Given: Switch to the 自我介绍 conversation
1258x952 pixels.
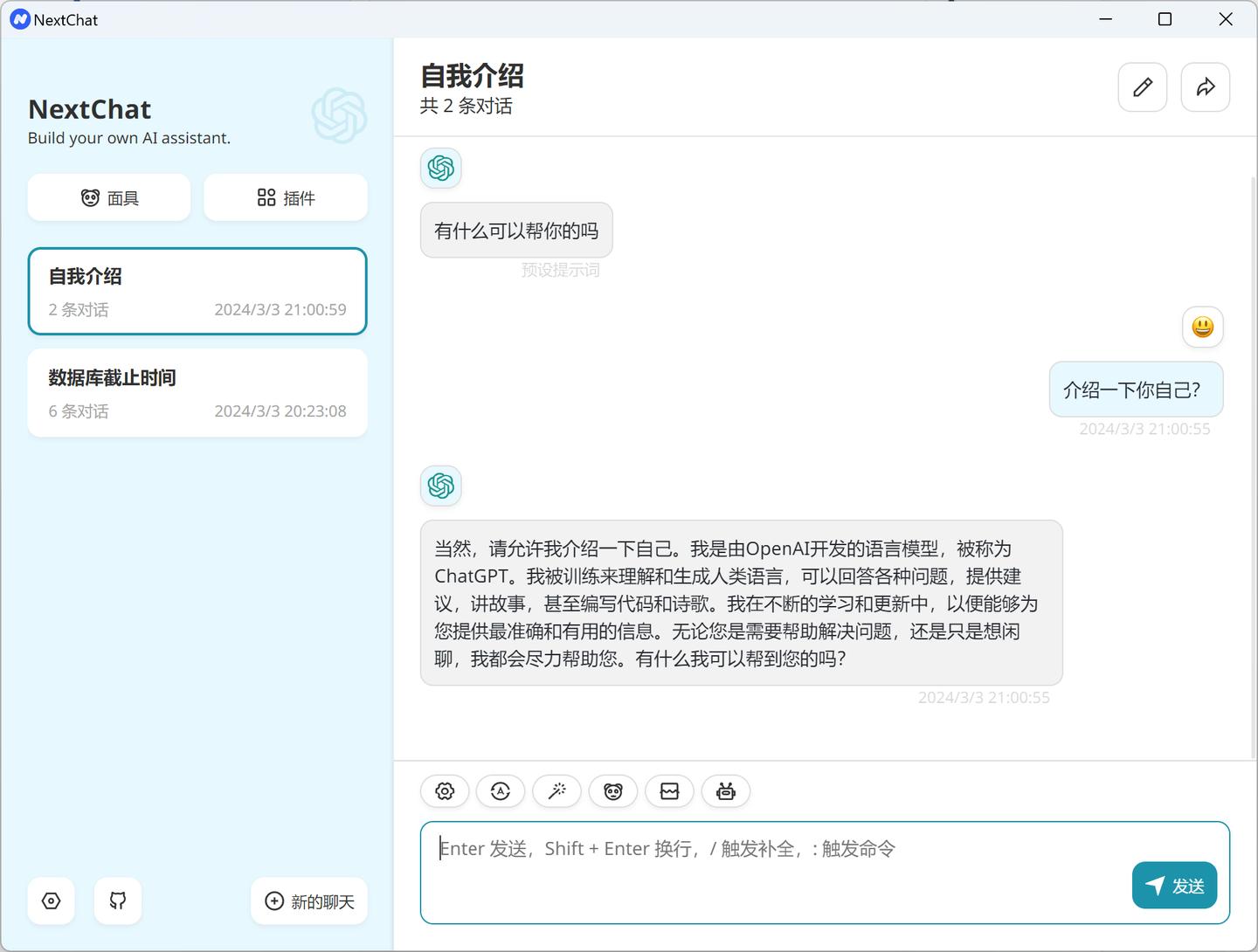Looking at the screenshot, I should (x=197, y=291).
